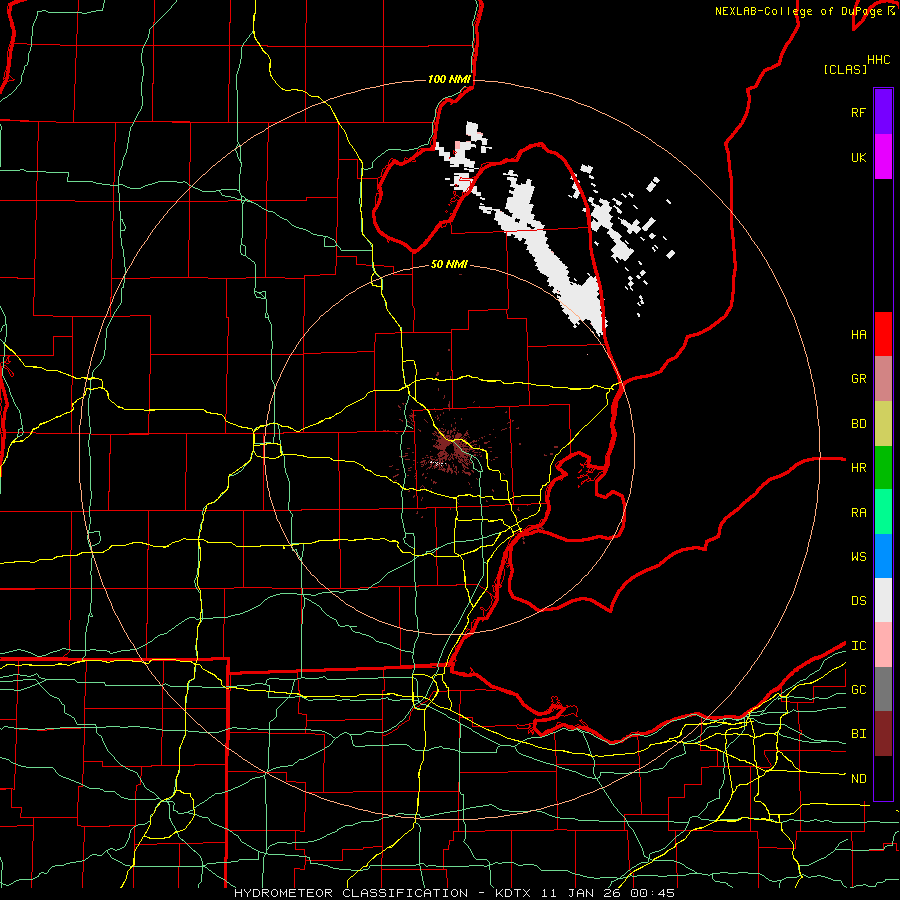The height and width of the screenshot is (900, 900).
Task: Click the HR green legend swatch
Action: click(883, 468)
